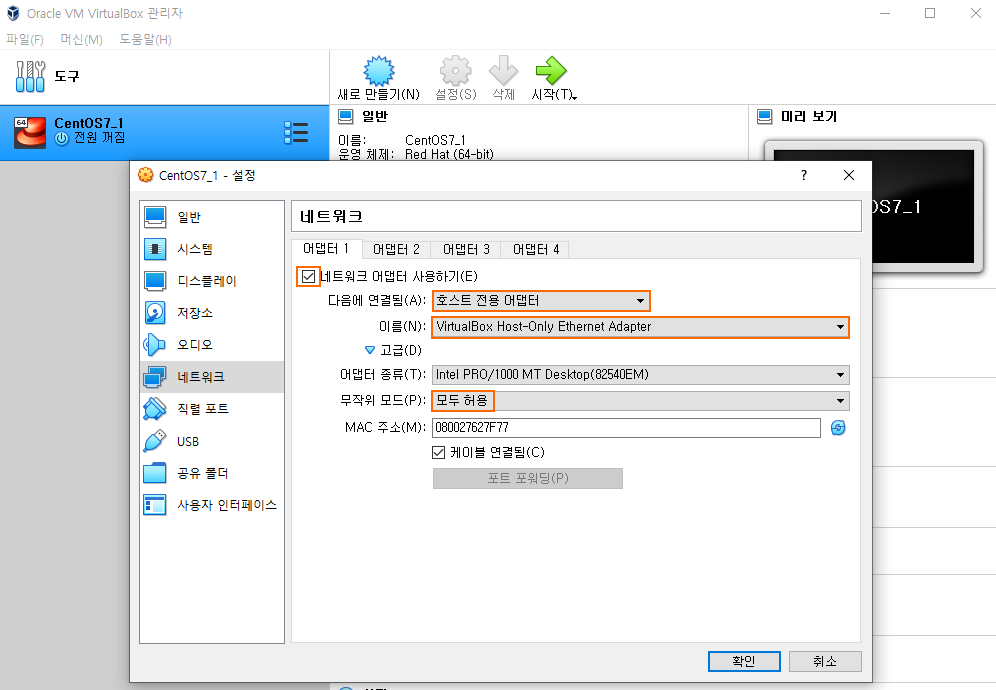
Task: Open 머신 menu
Action: tap(81, 39)
